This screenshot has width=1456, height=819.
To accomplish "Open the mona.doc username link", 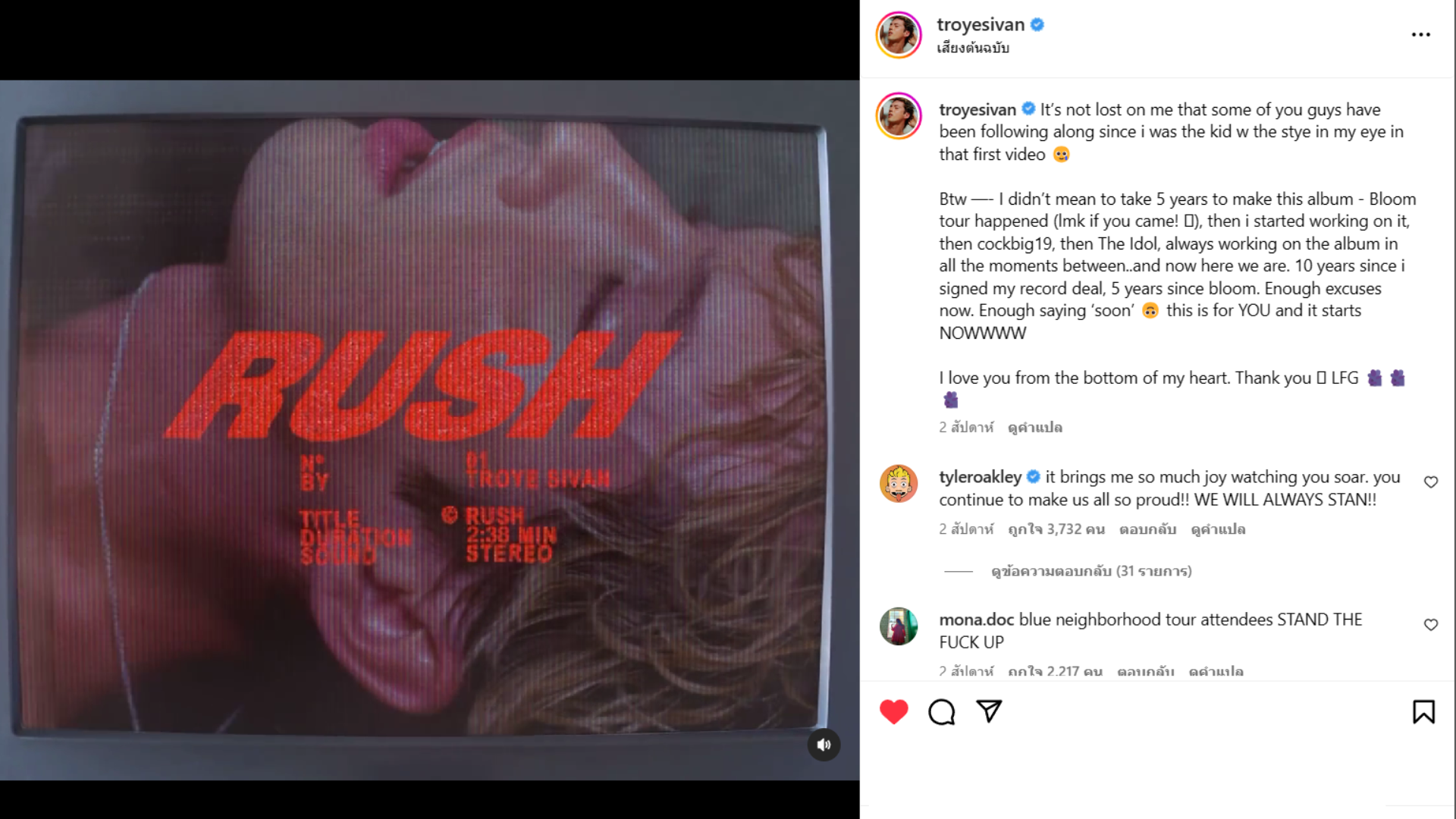I will [977, 620].
